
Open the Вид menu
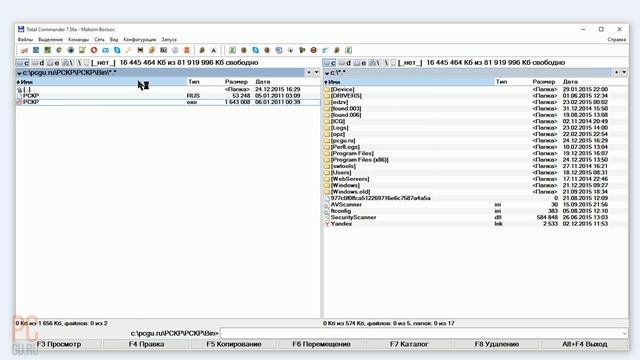(114, 40)
